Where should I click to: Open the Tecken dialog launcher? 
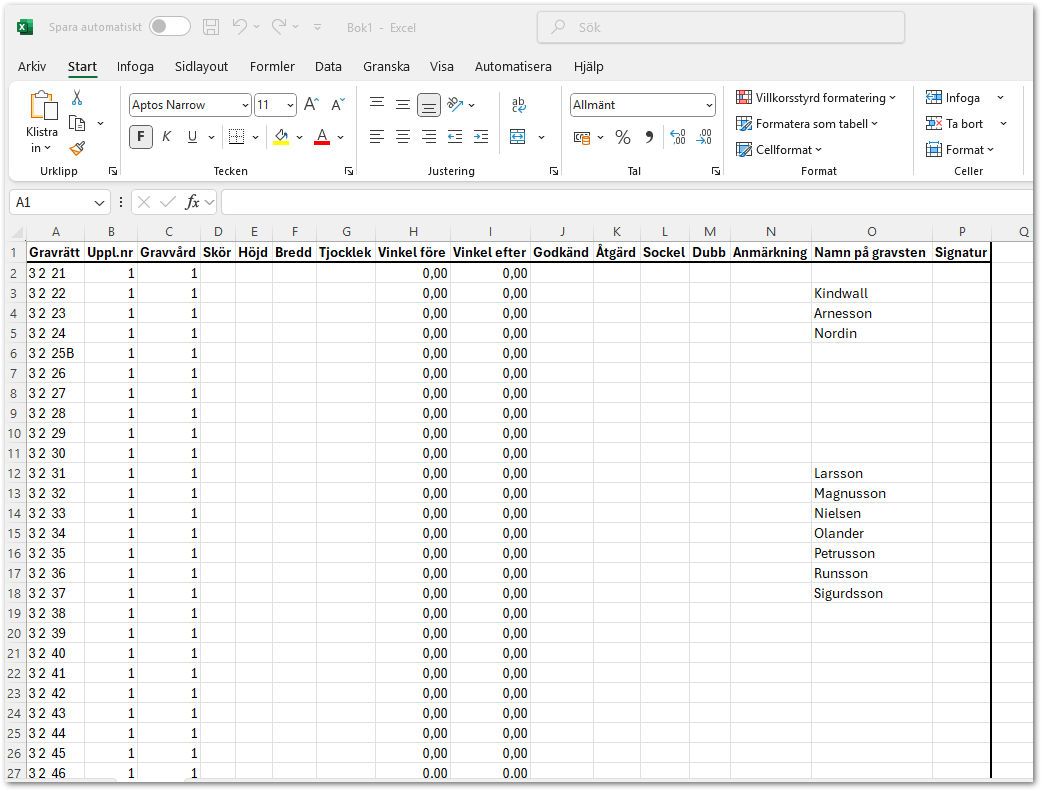(349, 171)
